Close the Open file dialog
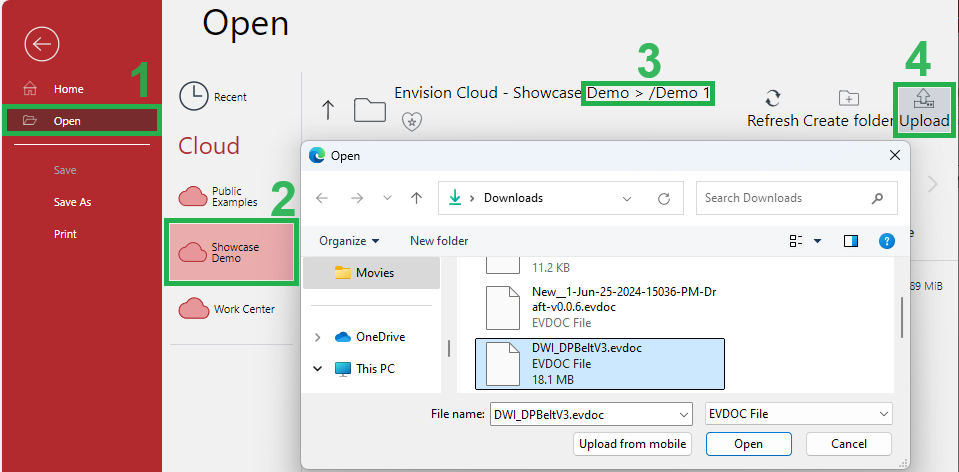959x472 pixels. coord(894,156)
